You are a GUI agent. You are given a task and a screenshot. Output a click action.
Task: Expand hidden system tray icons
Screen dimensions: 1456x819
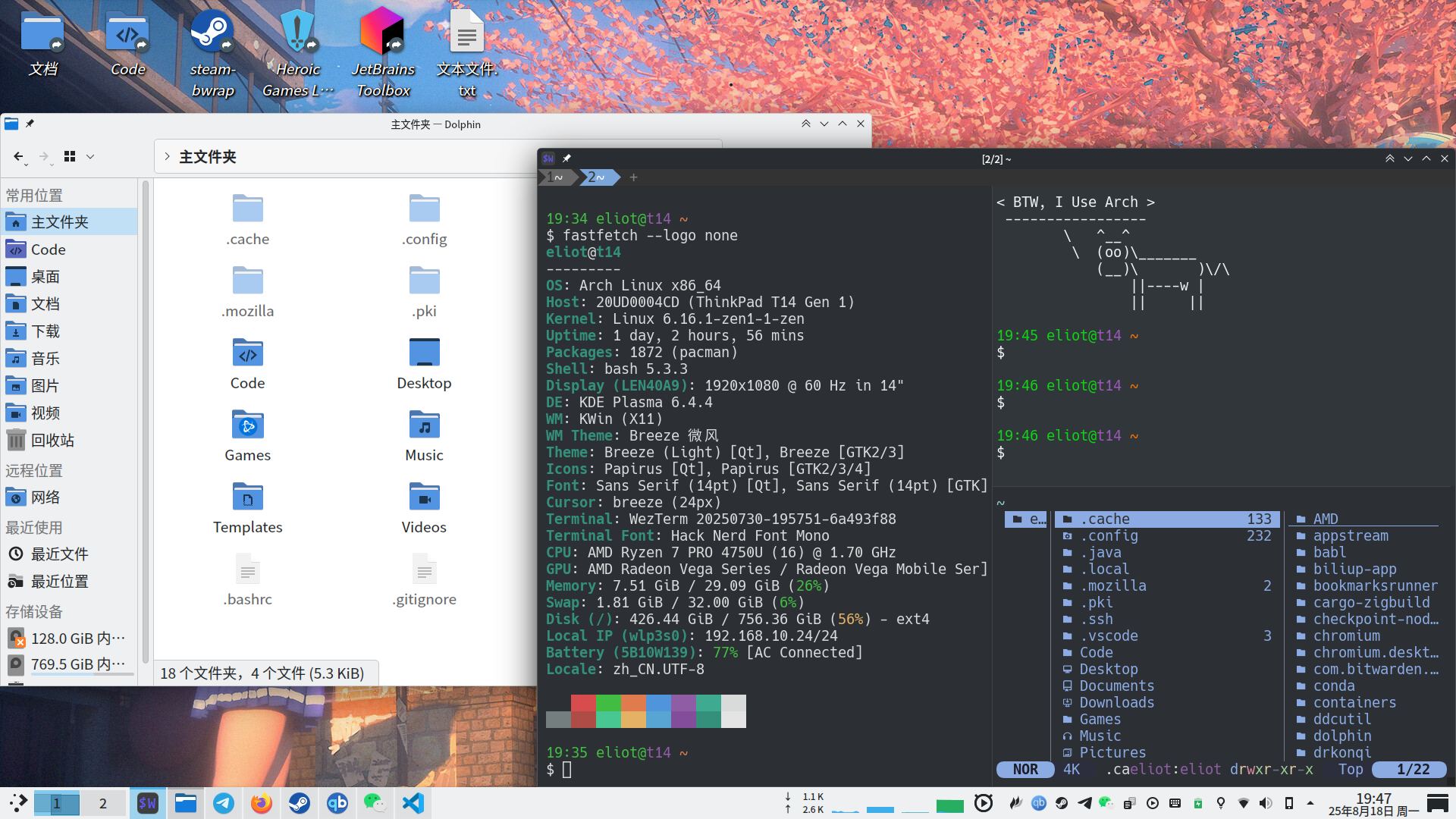click(1310, 803)
